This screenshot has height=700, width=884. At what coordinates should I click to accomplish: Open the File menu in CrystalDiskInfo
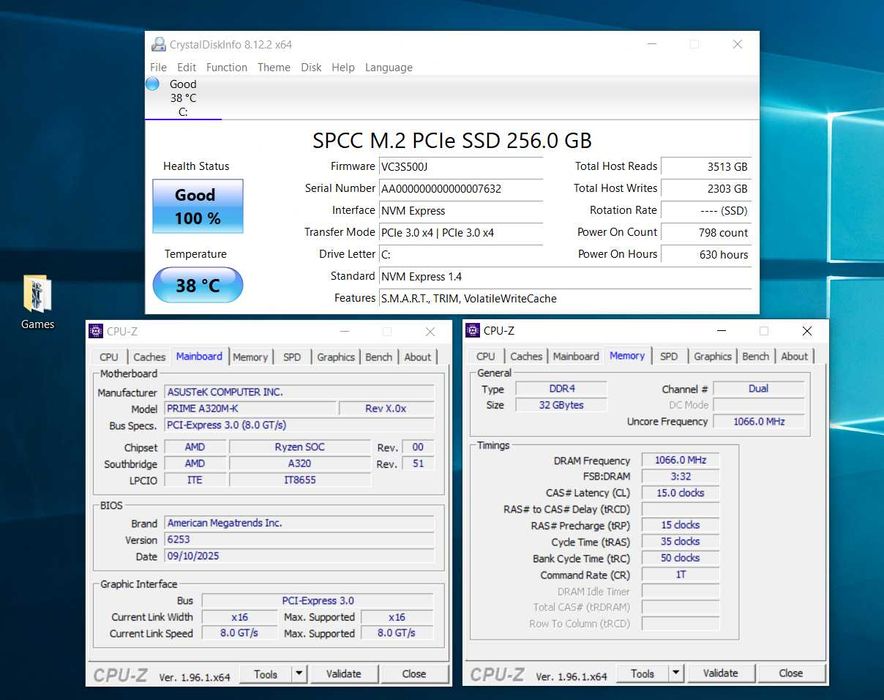[158, 67]
